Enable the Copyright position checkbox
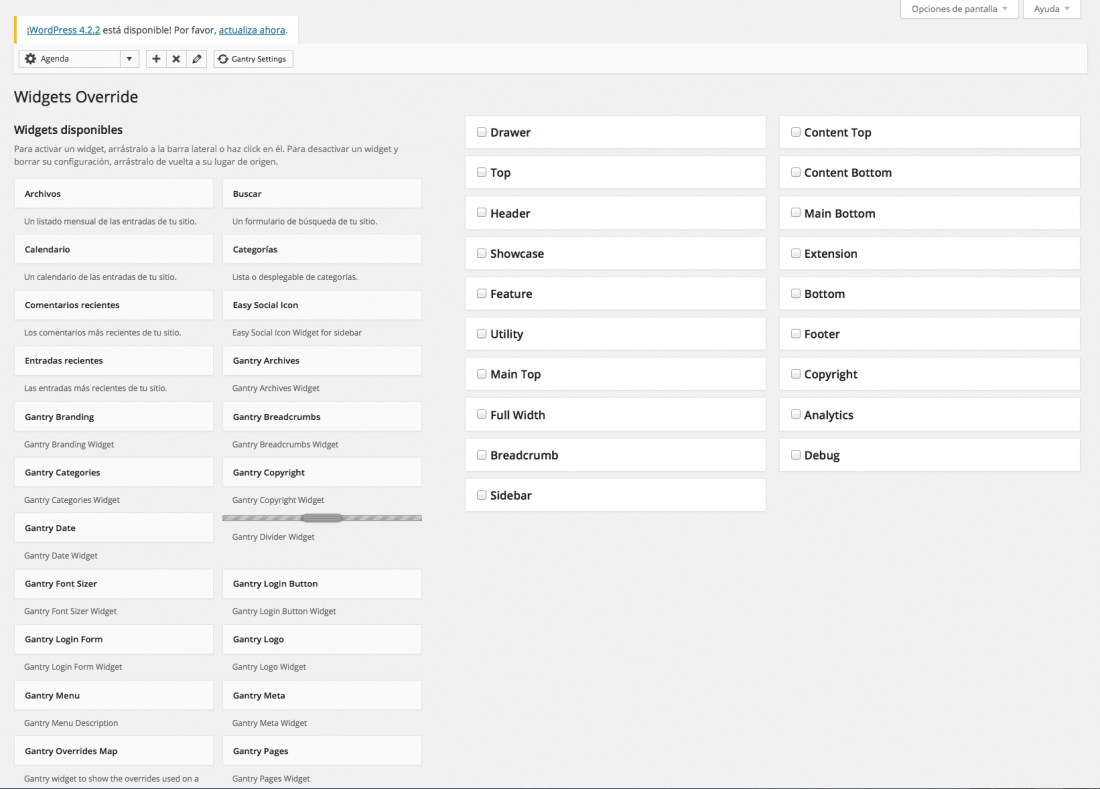The width and height of the screenshot is (1100, 789). [x=796, y=374]
